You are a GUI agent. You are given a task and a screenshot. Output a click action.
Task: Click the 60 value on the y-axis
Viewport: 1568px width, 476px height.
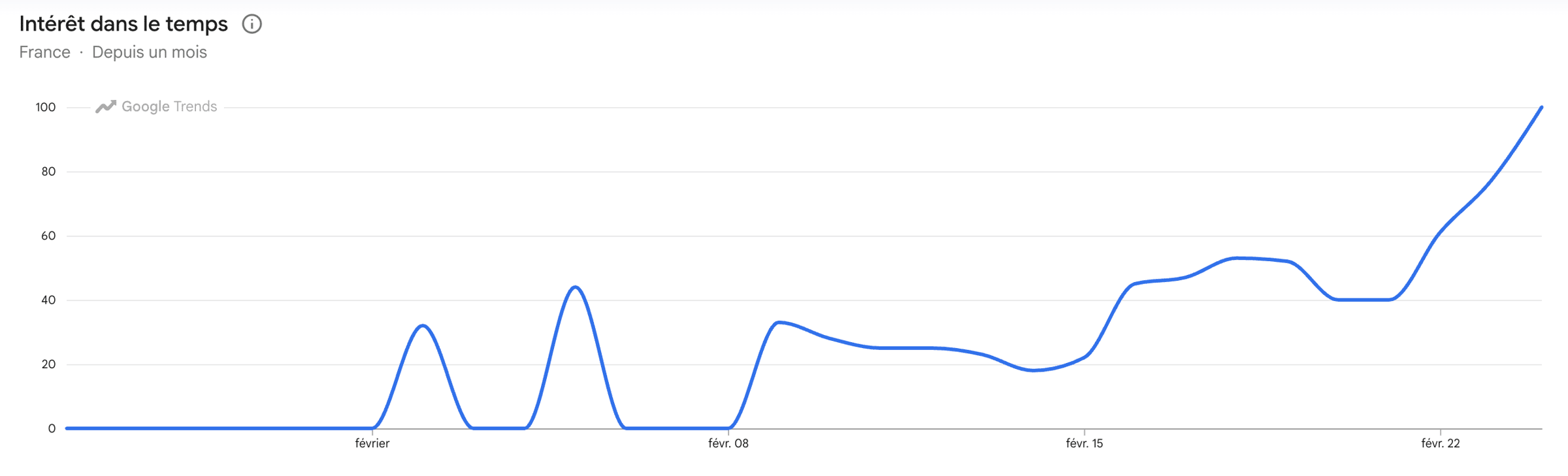click(48, 236)
